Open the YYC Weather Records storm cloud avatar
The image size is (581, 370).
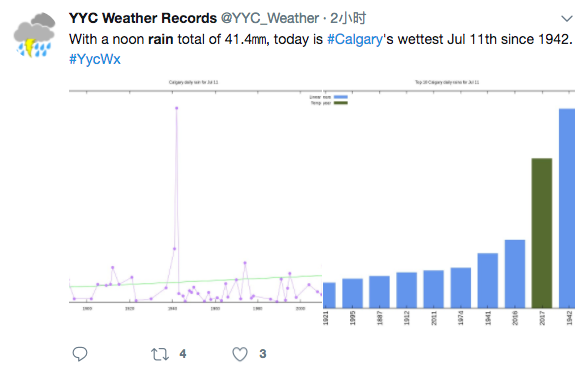pos(34,35)
